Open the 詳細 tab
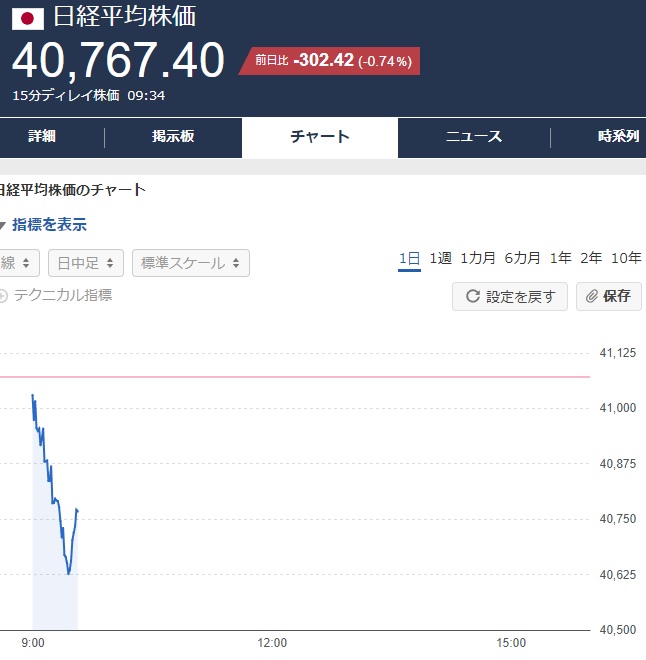The image size is (646, 660). click(x=42, y=136)
